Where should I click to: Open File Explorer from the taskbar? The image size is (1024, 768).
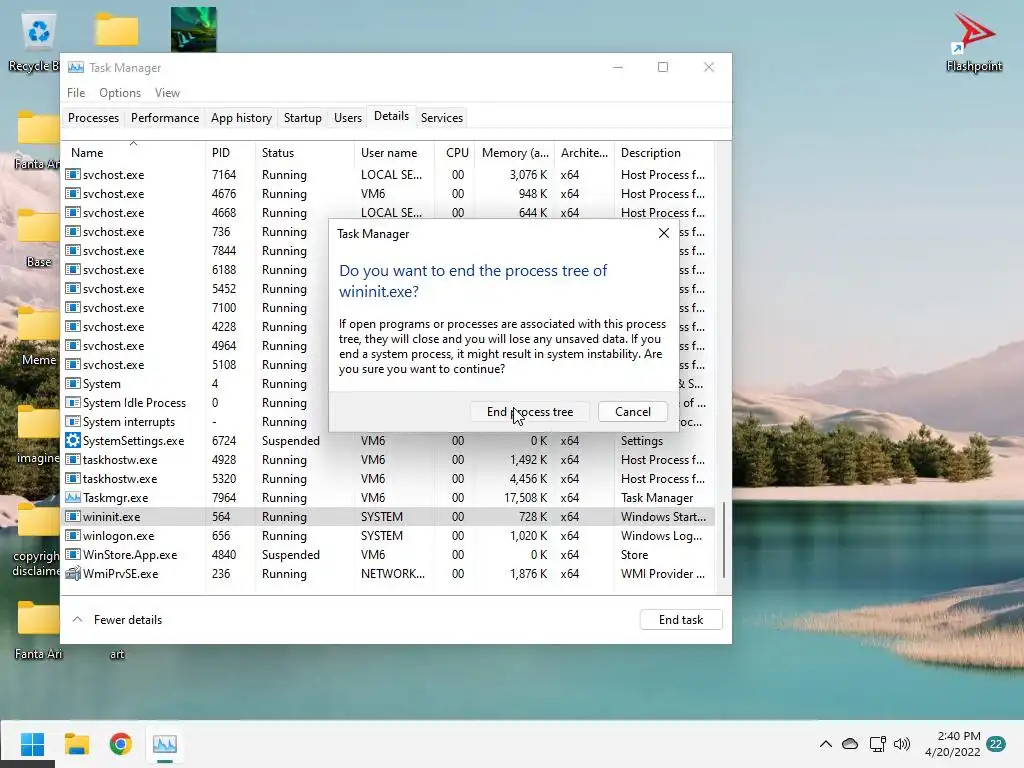click(76, 744)
